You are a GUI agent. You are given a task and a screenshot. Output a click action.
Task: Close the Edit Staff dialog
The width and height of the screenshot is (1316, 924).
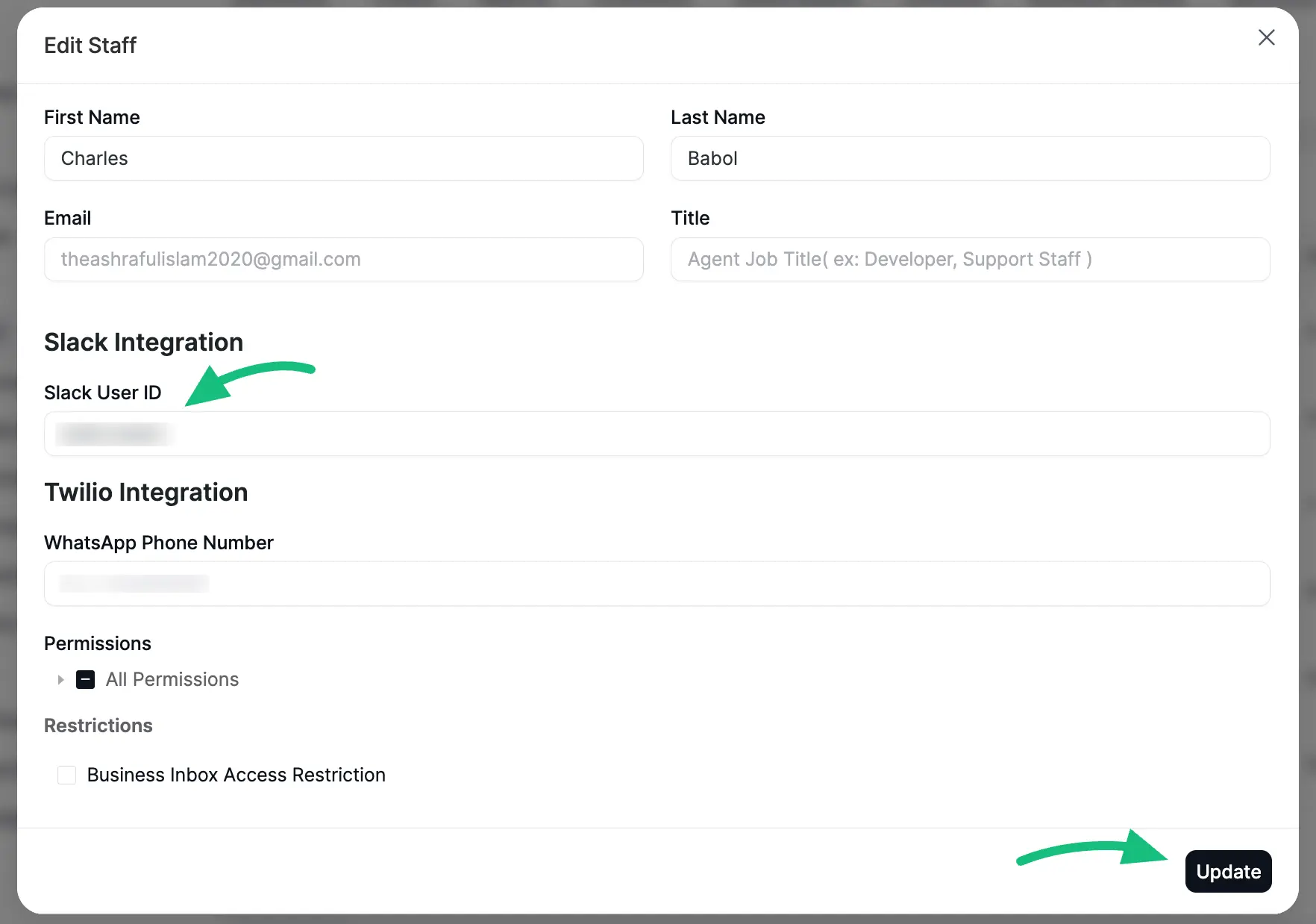click(1266, 37)
